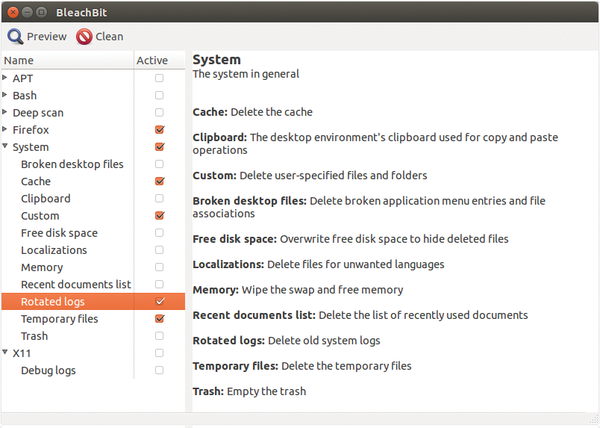Enable the Bash checkbox
This screenshot has height=428, width=600.
(x=159, y=95)
